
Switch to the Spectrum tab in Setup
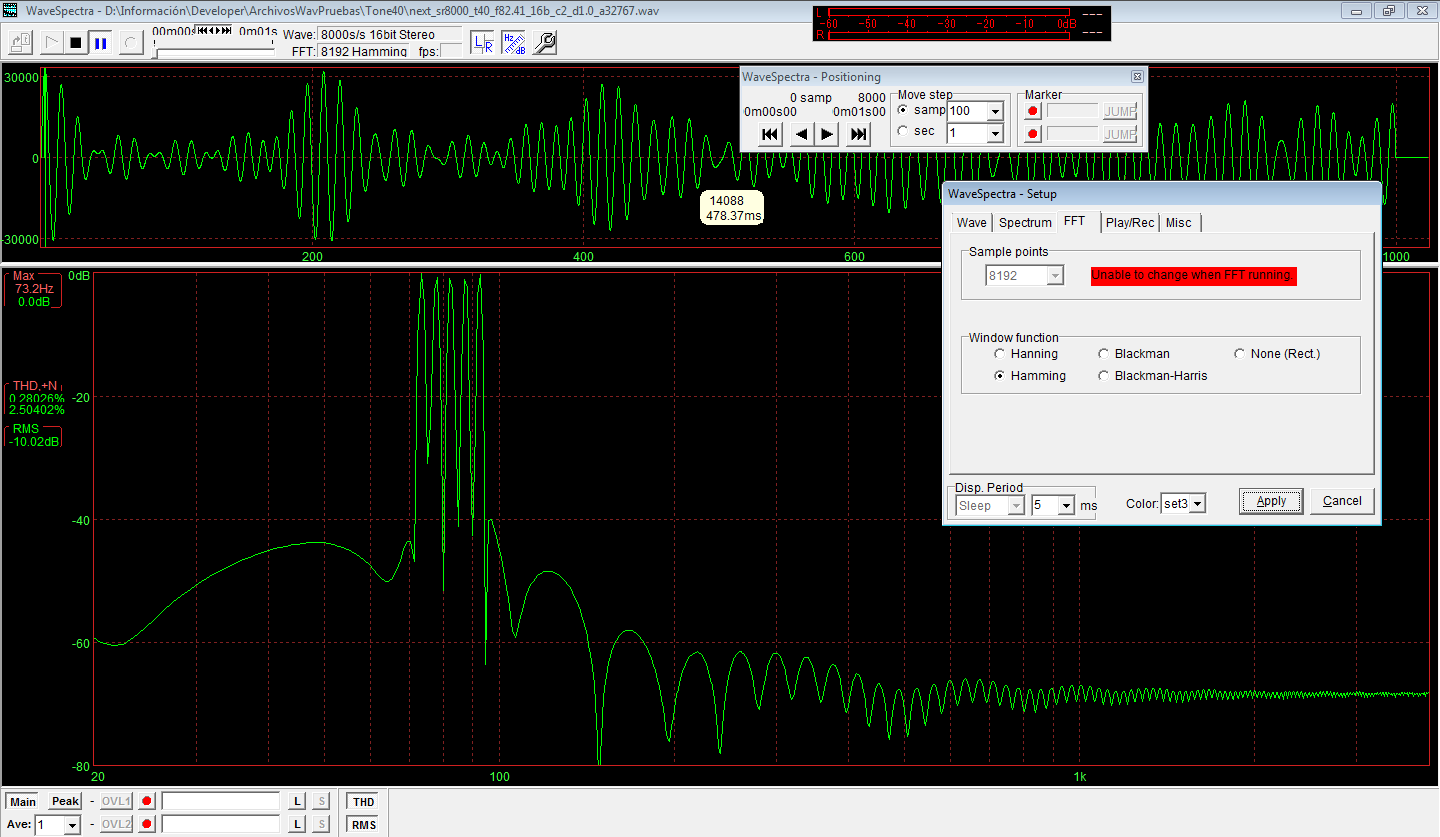click(x=1025, y=222)
